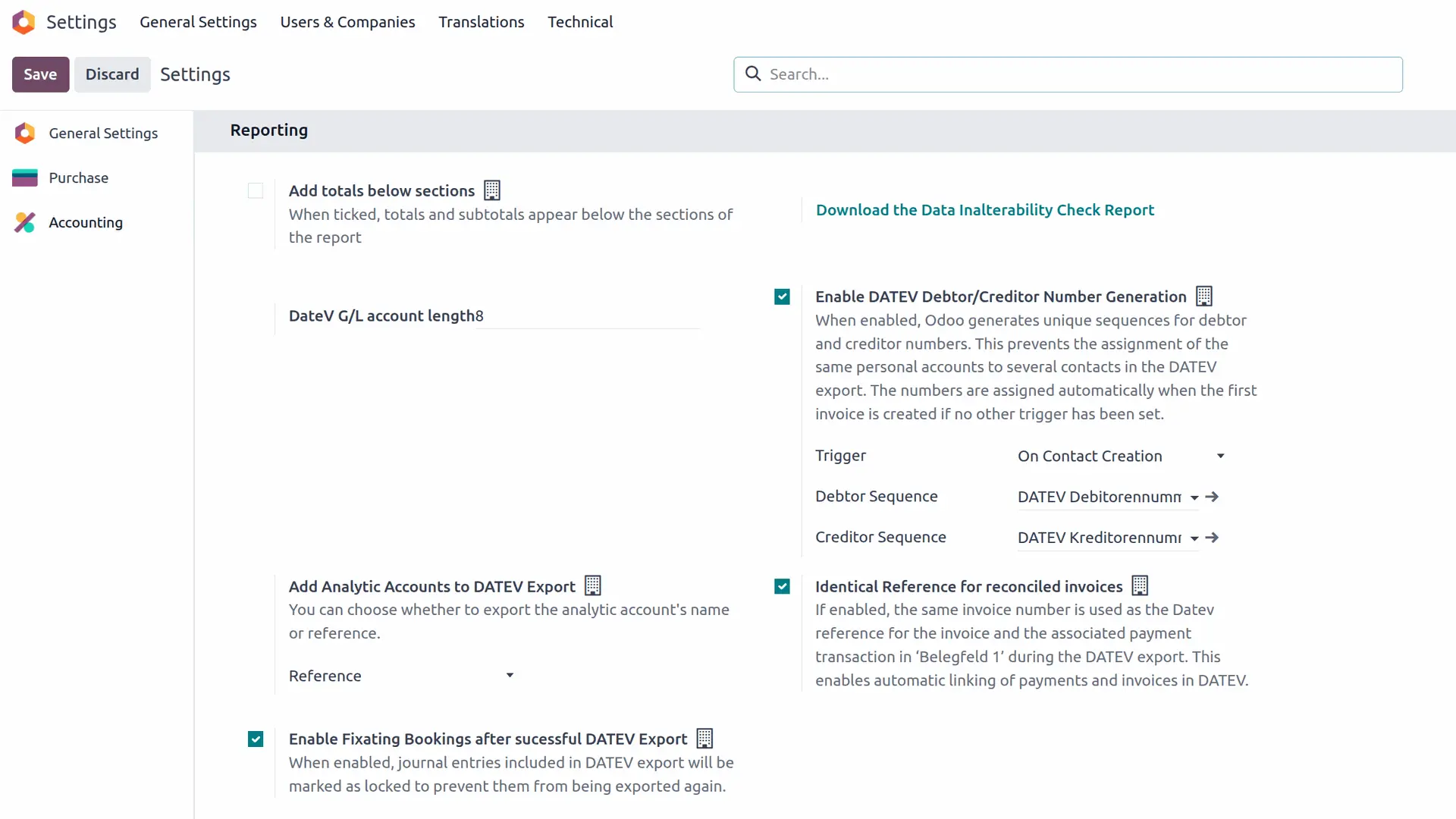Screen dimensions: 1456x819
Task: Open the Technical menu
Action: [580, 22]
